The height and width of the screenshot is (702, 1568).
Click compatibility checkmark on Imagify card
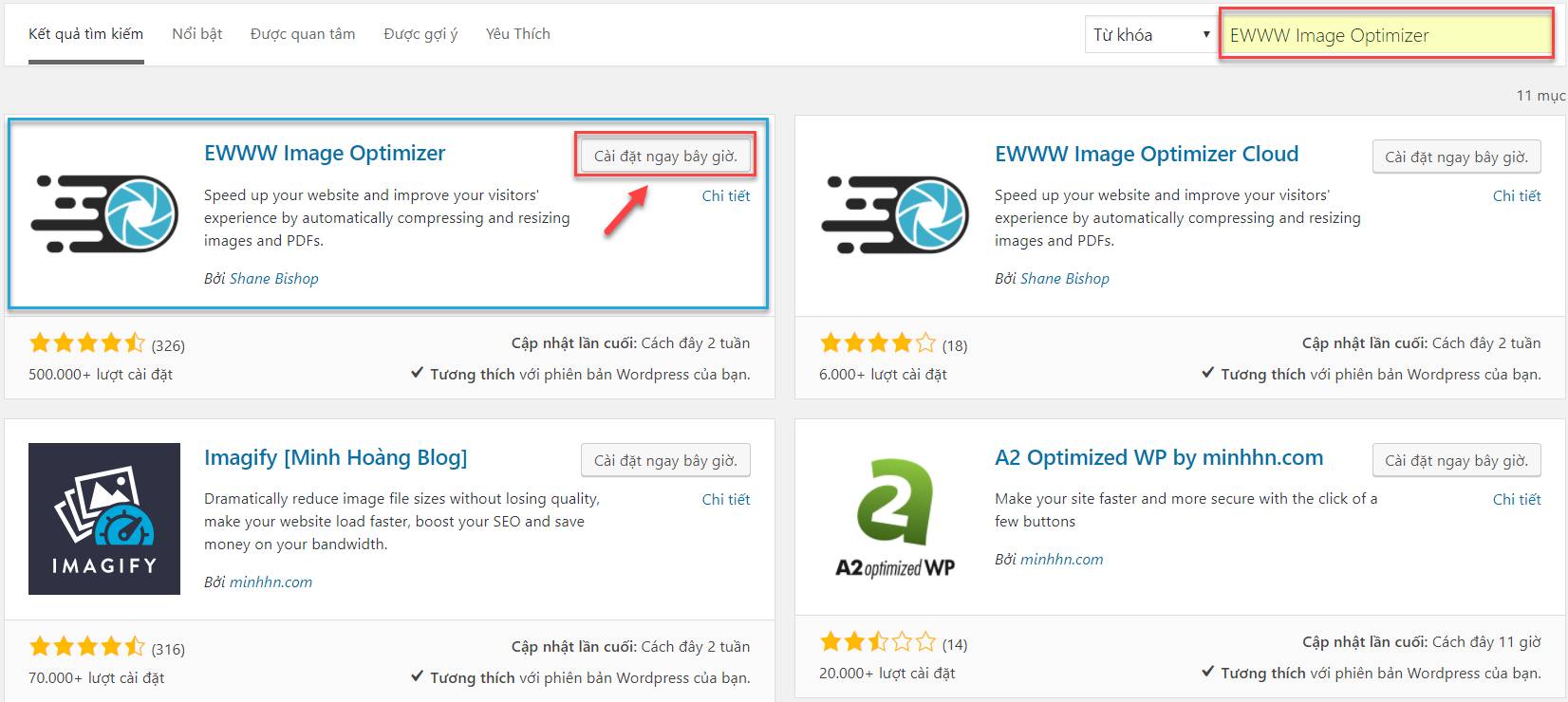coord(418,676)
